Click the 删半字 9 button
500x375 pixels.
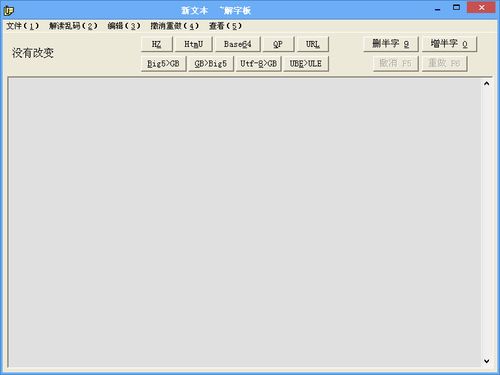pos(391,44)
